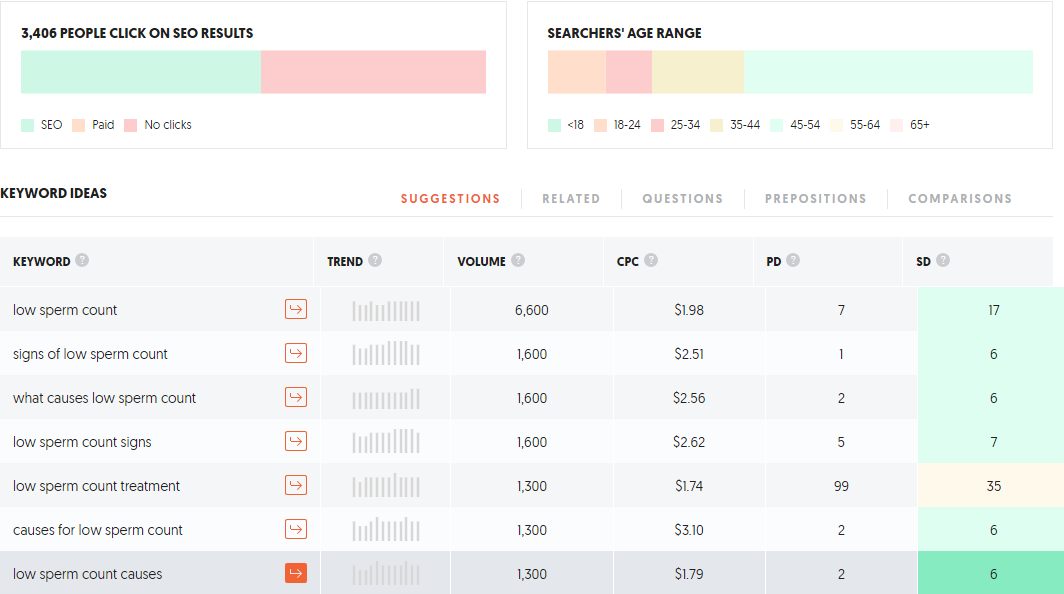
Task: Open the TREND column help tooltip icon
Action: [375, 260]
